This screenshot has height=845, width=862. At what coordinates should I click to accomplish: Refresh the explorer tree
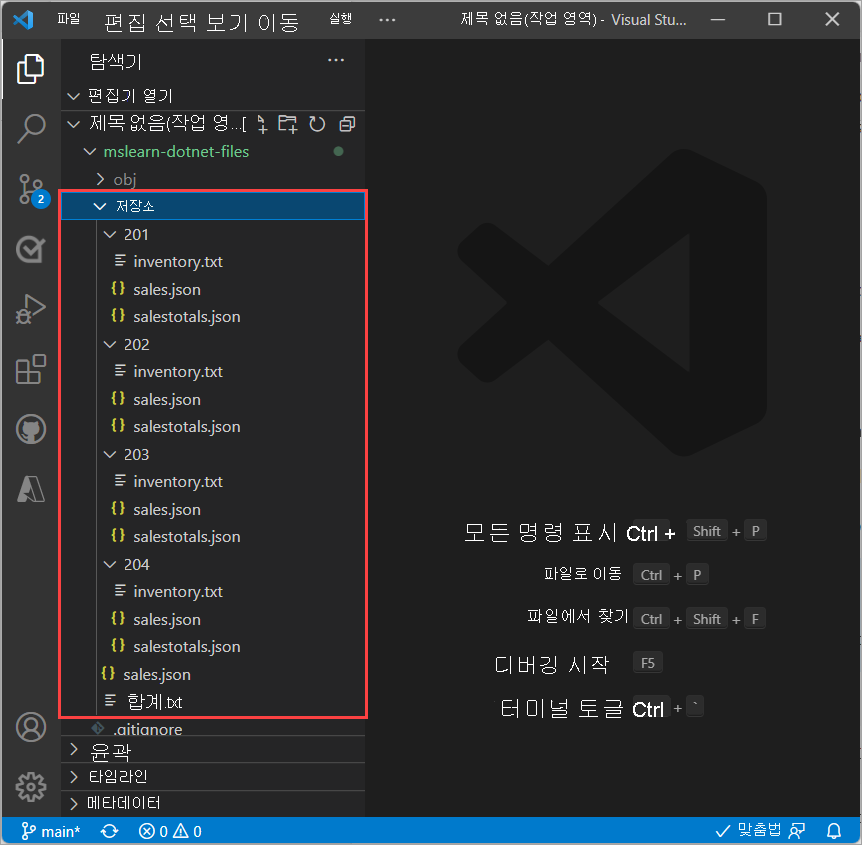click(x=317, y=124)
